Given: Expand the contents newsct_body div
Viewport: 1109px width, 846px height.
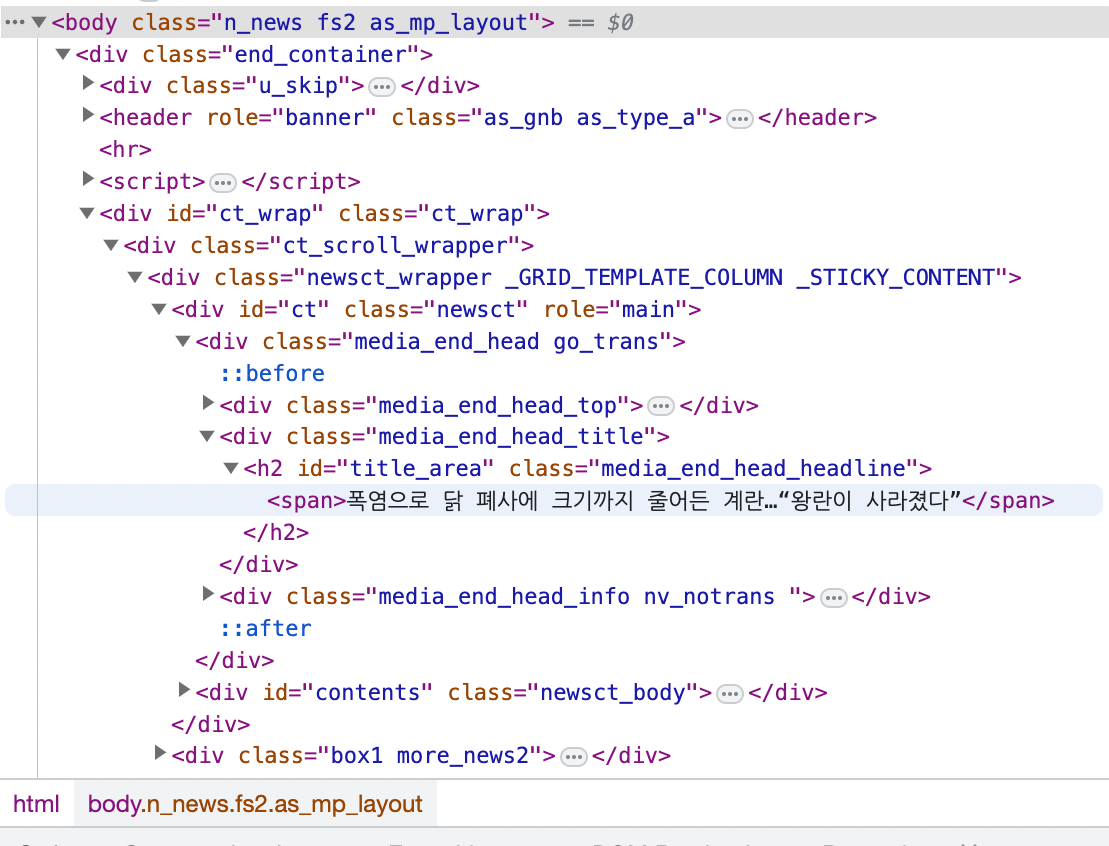Looking at the screenshot, I should [184, 689].
